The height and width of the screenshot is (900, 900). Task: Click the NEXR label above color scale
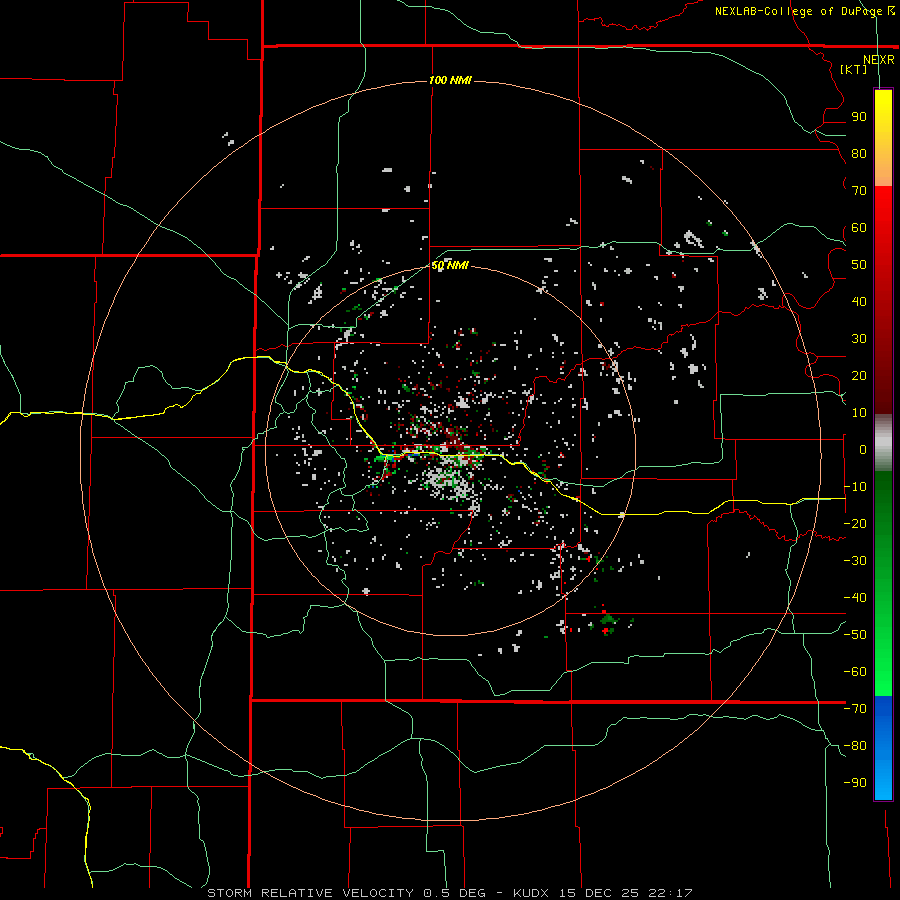pyautogui.click(x=879, y=60)
